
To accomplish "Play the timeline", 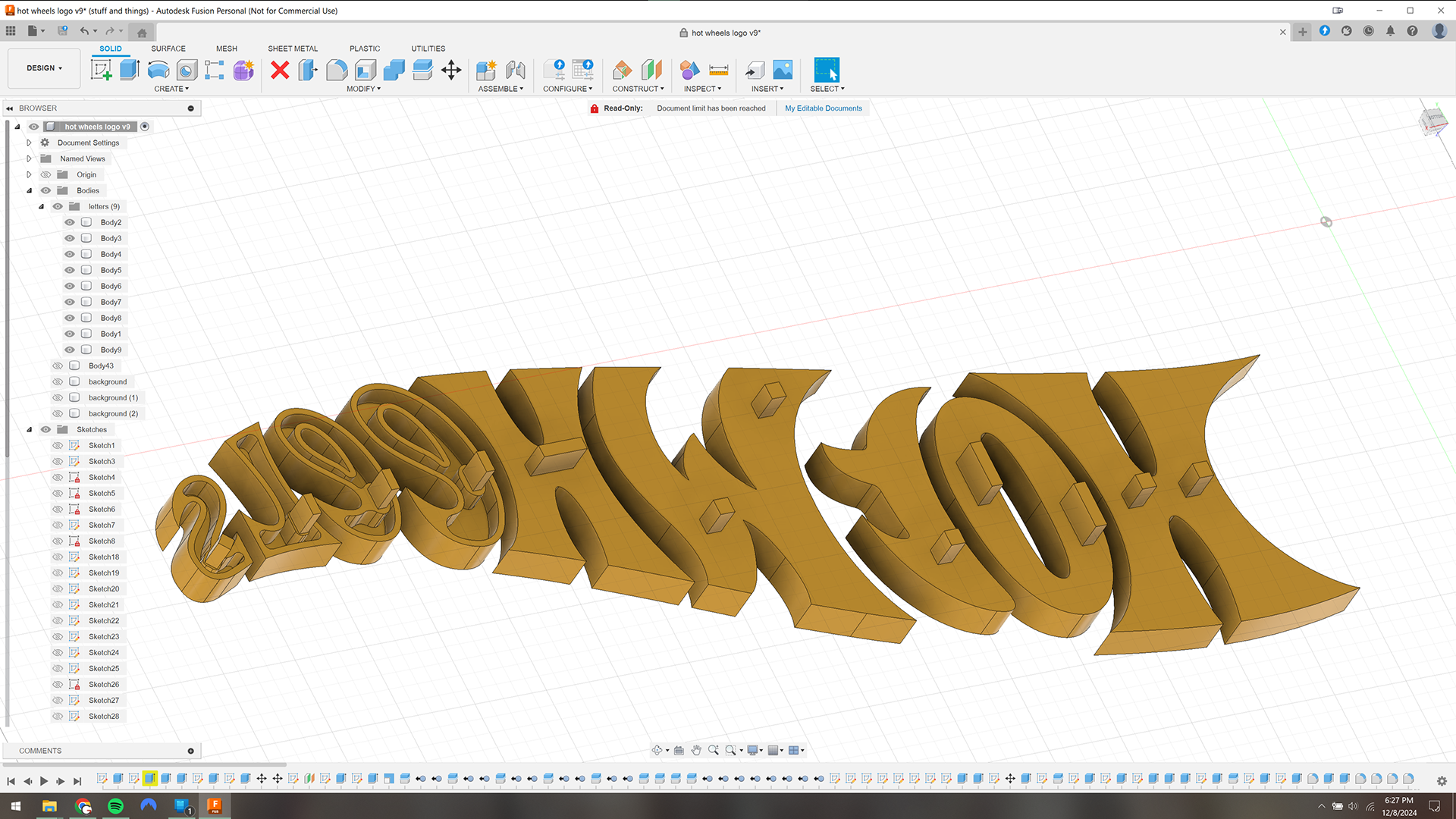I will point(44,781).
